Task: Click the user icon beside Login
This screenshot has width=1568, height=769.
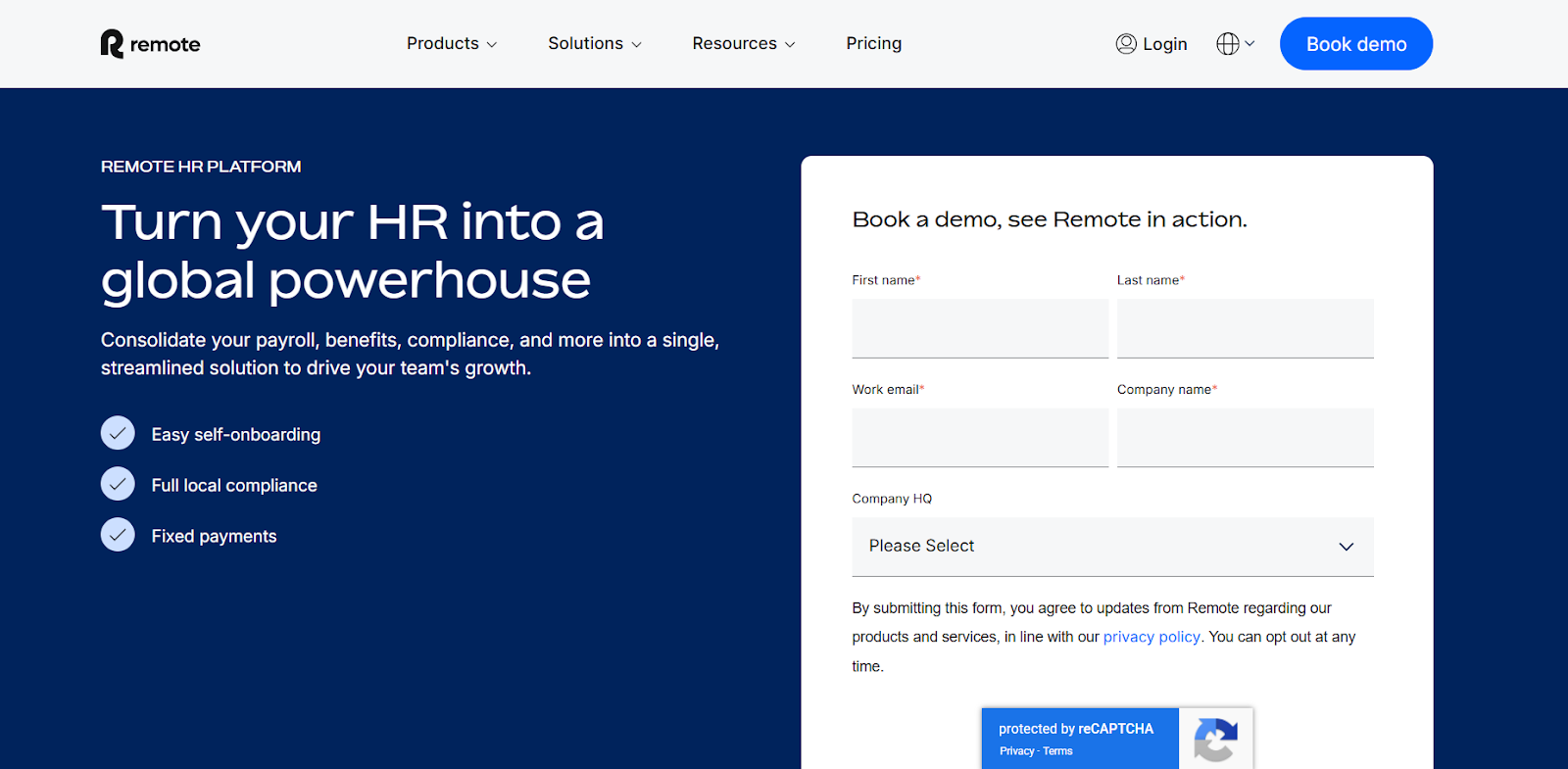Action: [1126, 44]
